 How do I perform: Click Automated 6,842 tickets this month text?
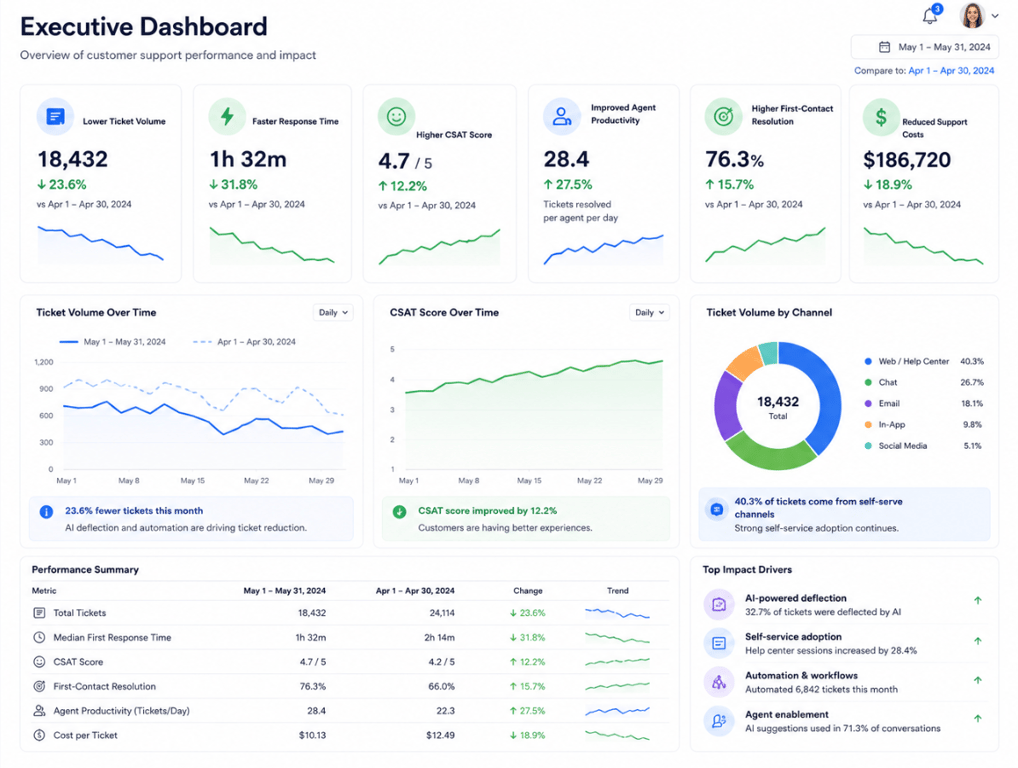click(821, 689)
